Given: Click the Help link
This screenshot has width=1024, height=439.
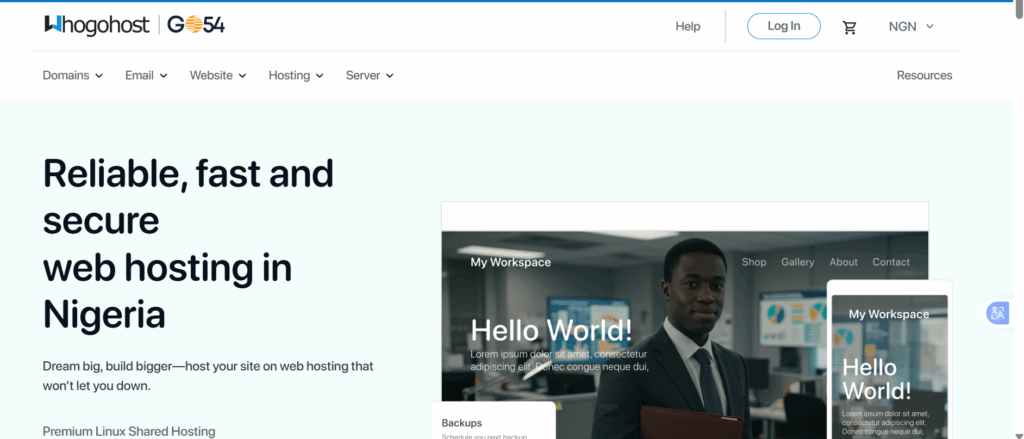Looking at the screenshot, I should point(688,26).
